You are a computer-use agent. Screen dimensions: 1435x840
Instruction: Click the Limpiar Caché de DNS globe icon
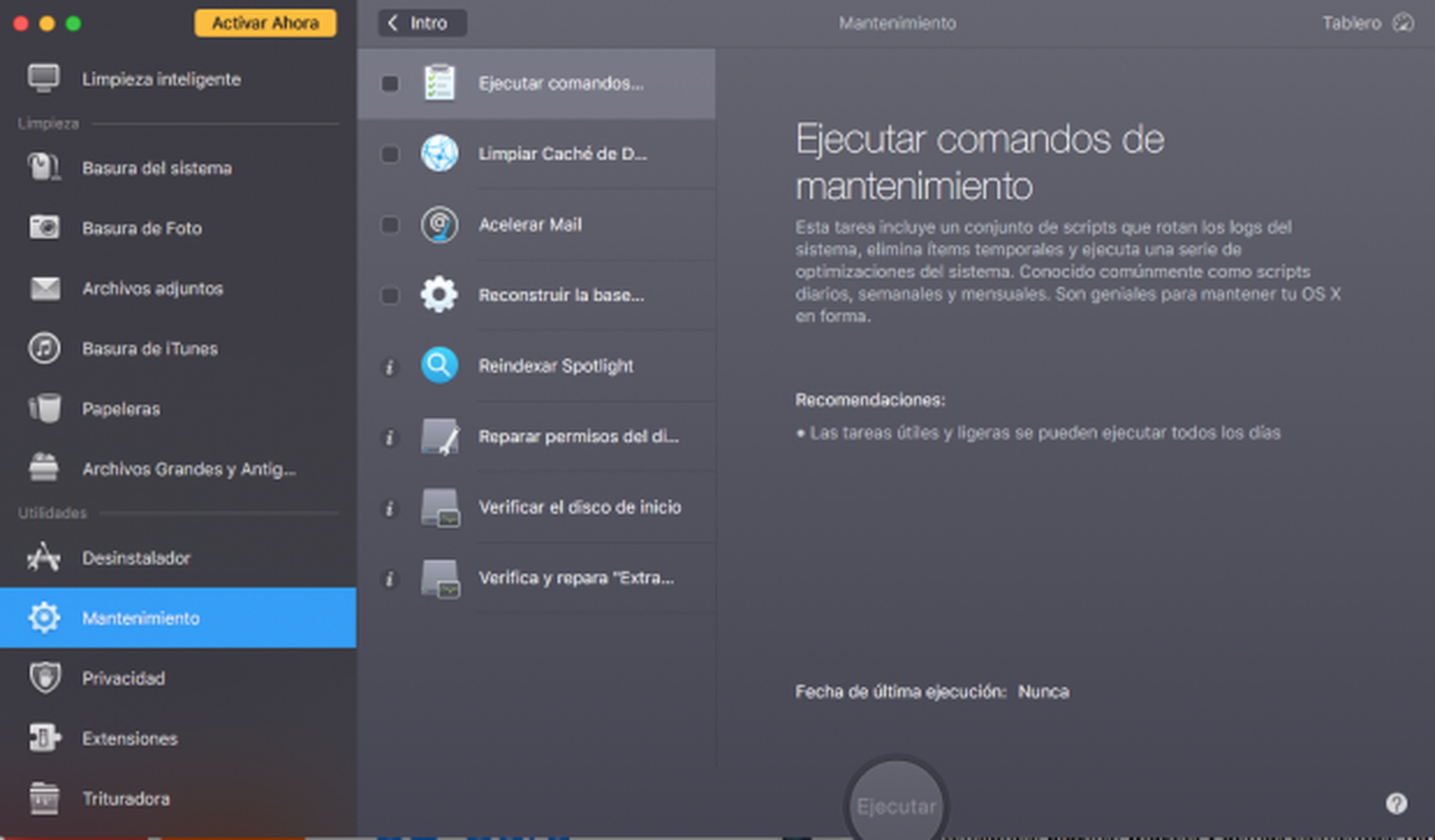[439, 153]
